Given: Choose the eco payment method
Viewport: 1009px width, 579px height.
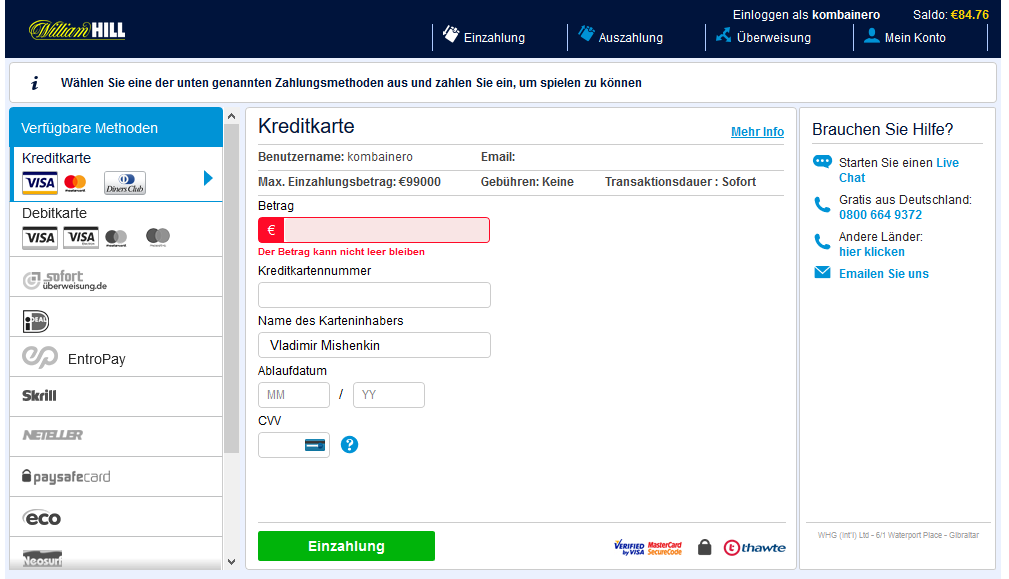Looking at the screenshot, I should [116, 517].
